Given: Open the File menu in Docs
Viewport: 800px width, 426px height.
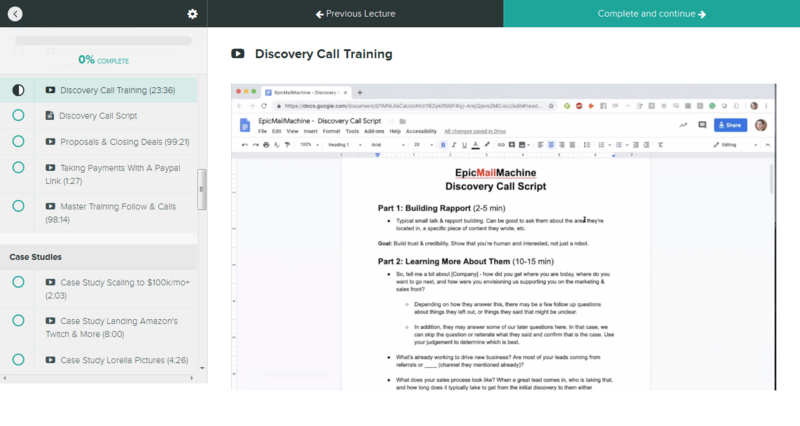Looking at the screenshot, I should point(262,132).
